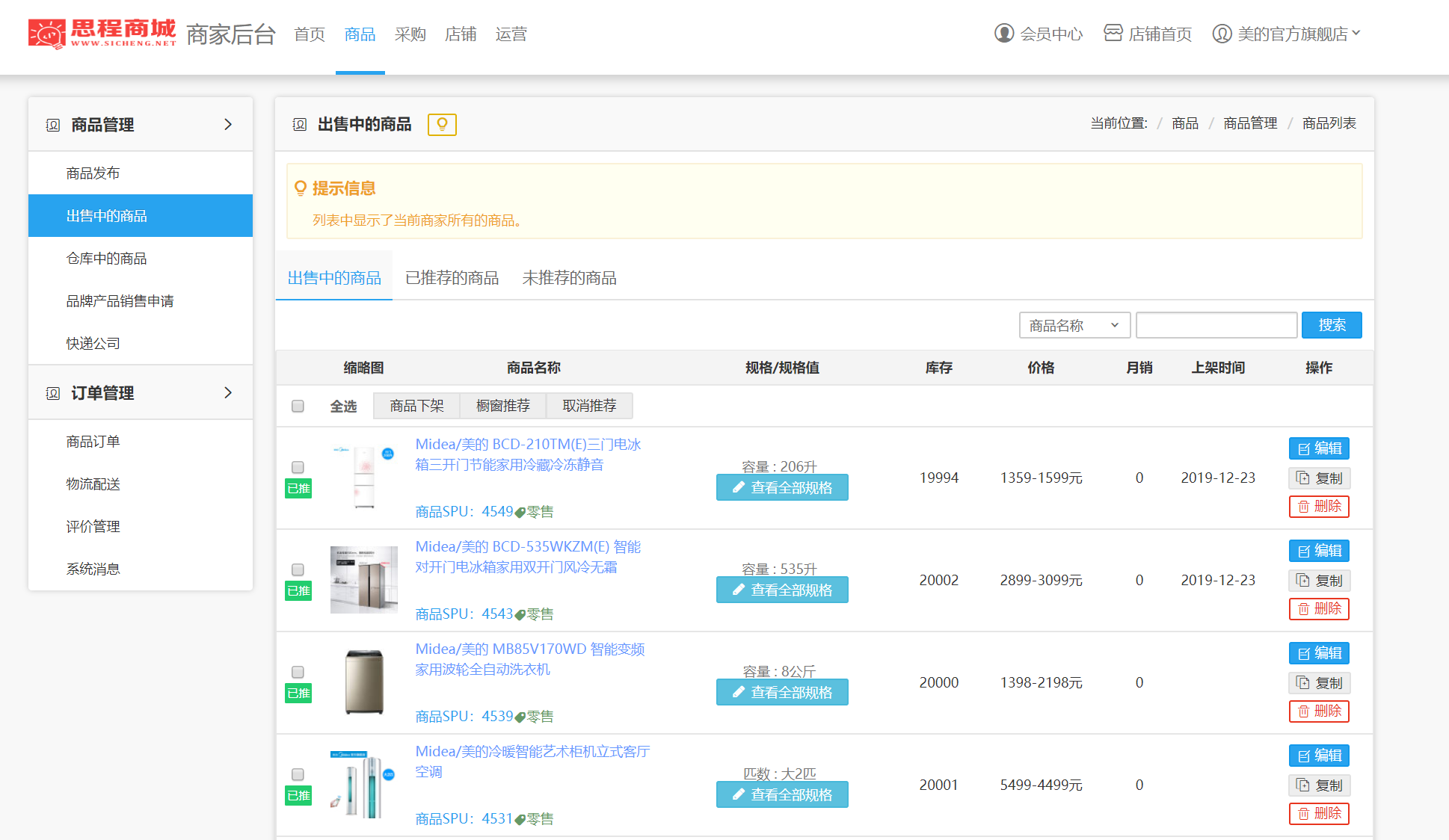Click the 已推 badge on the BCD-535WKZM row
Screen dimensions: 1449x840
click(298, 591)
